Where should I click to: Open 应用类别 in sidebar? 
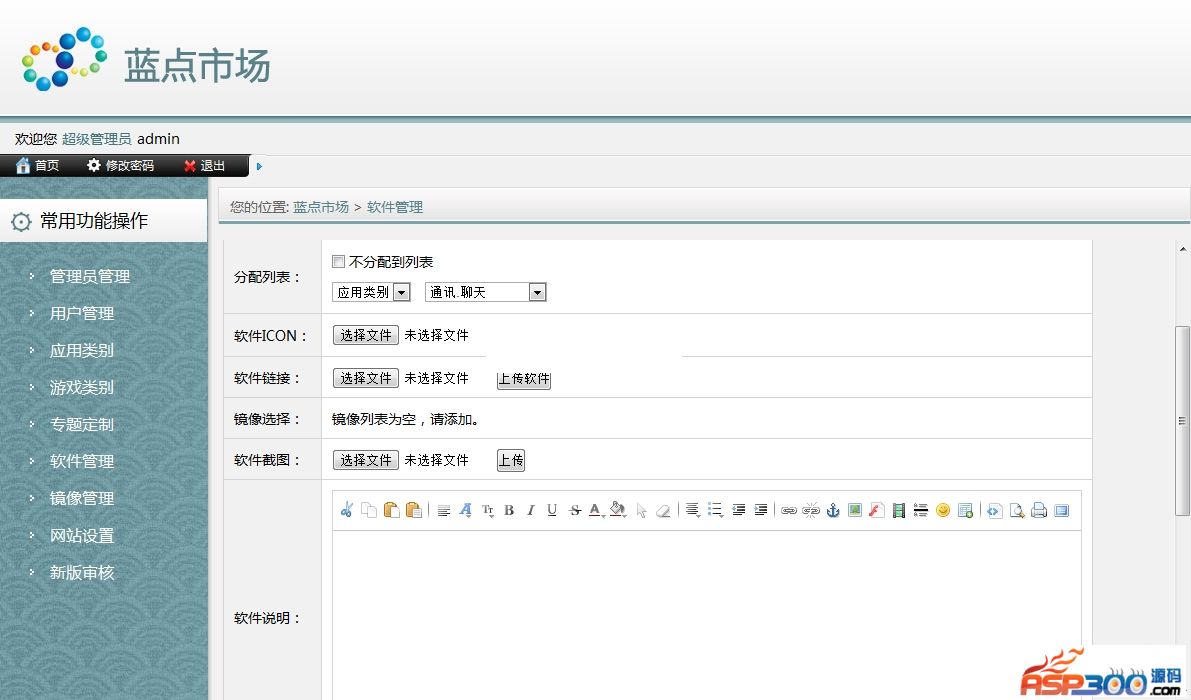pos(82,351)
